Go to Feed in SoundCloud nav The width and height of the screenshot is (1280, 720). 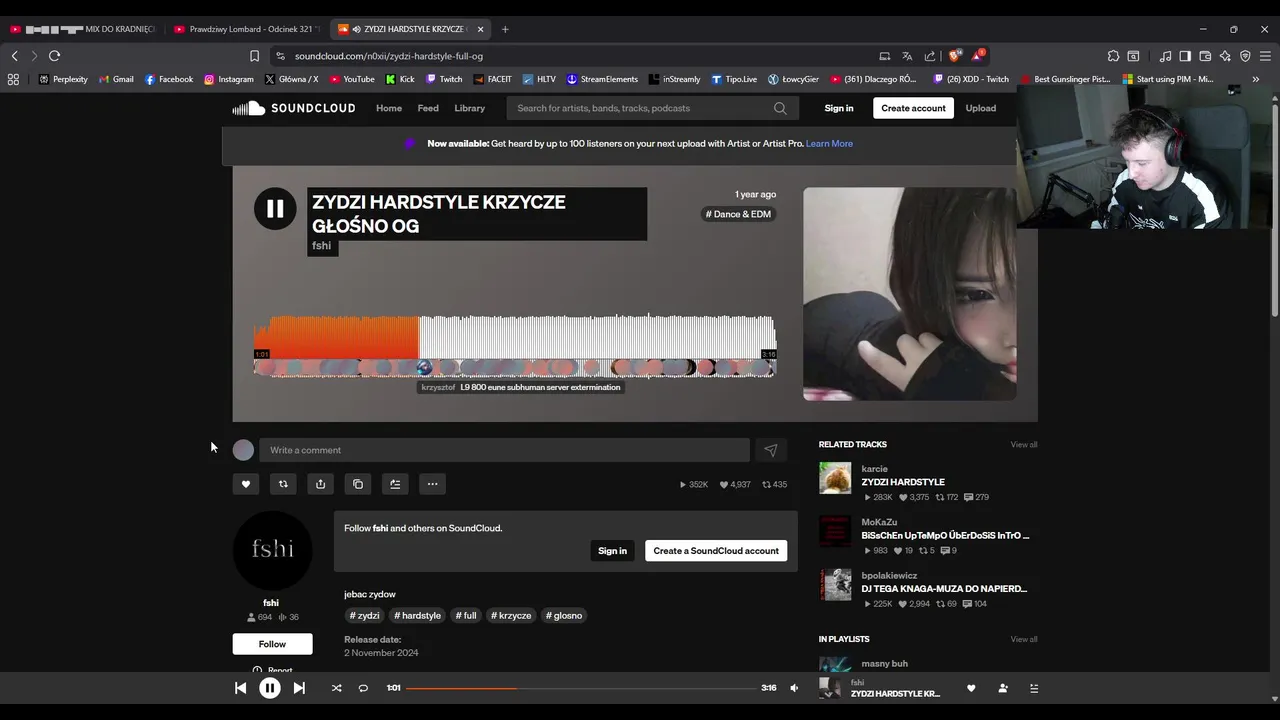click(x=428, y=108)
